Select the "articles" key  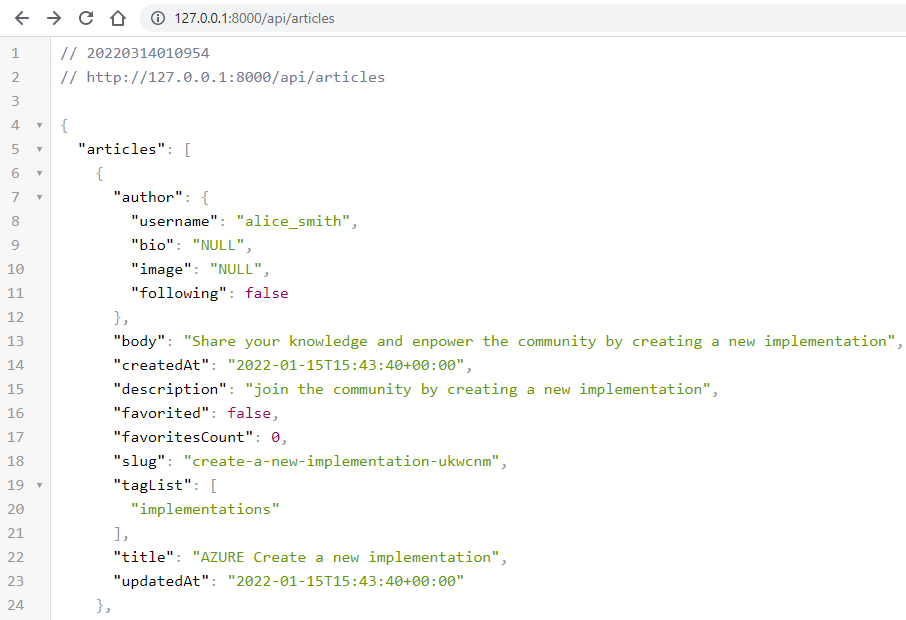[x=121, y=149]
